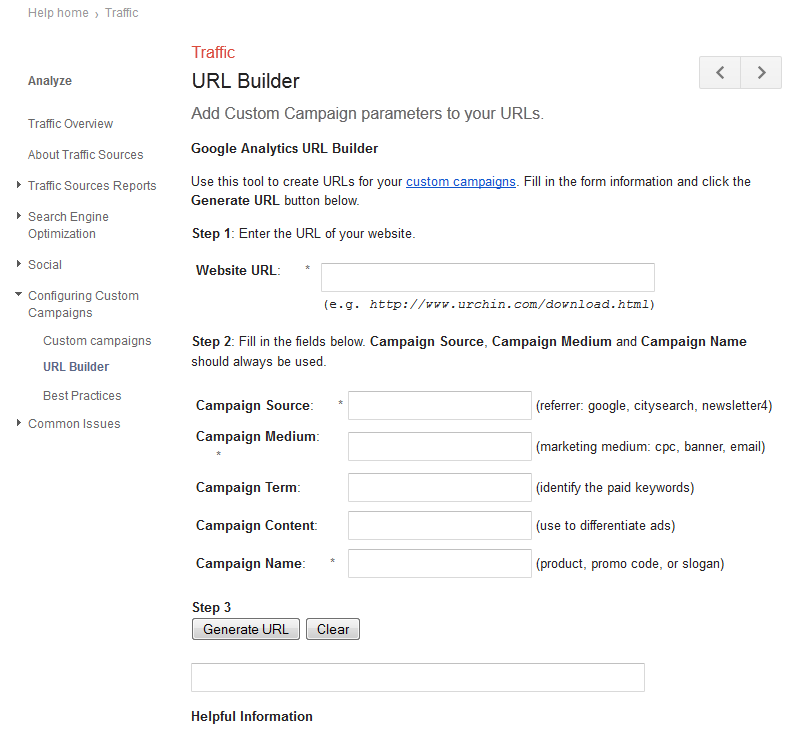The image size is (795, 737).
Task: Focus the Campaign Medium field
Action: [440, 447]
